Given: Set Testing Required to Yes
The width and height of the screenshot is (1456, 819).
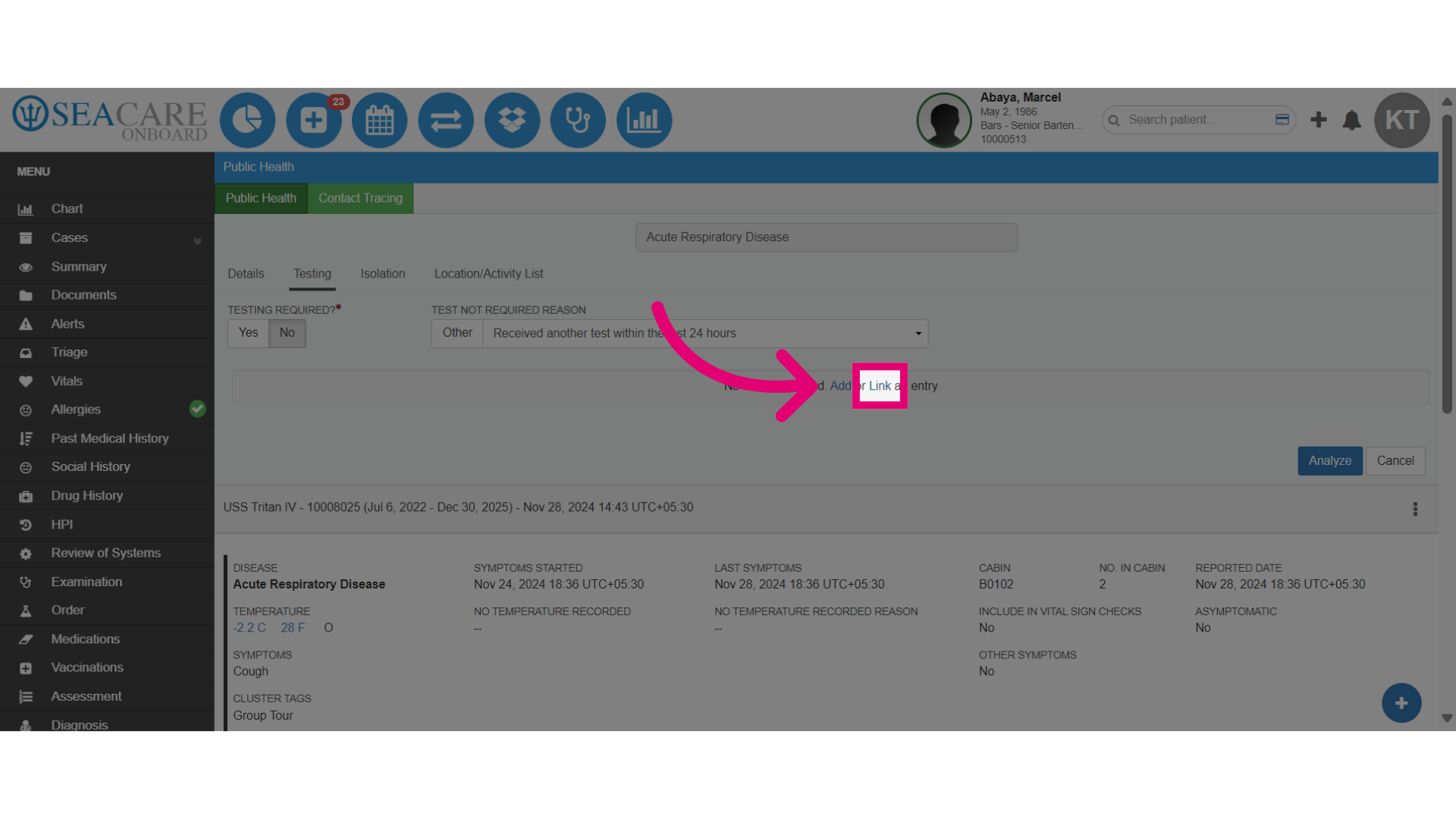Looking at the screenshot, I should (248, 333).
